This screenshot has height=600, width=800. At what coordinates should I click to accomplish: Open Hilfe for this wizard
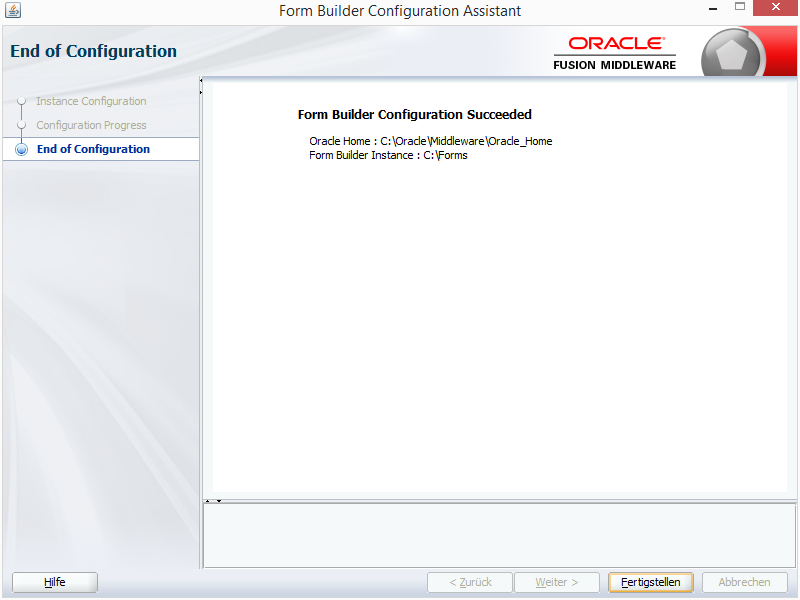55,582
